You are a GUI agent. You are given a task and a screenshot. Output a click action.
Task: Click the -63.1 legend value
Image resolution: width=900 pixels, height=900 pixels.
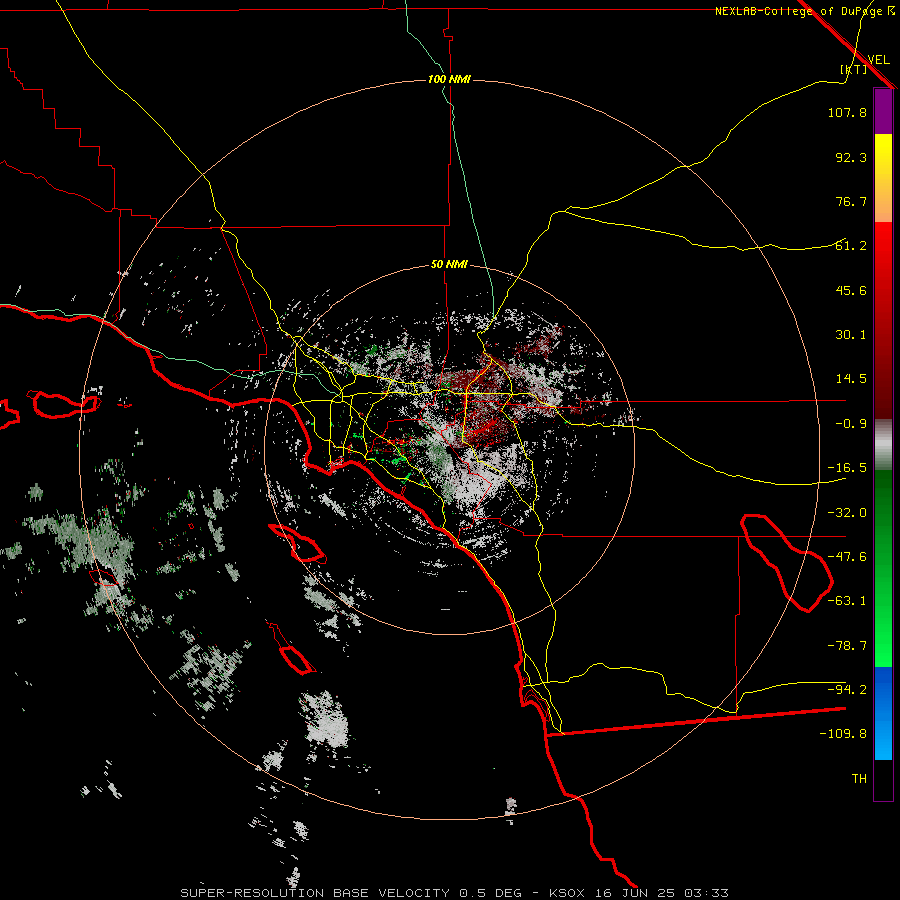[x=847, y=601]
